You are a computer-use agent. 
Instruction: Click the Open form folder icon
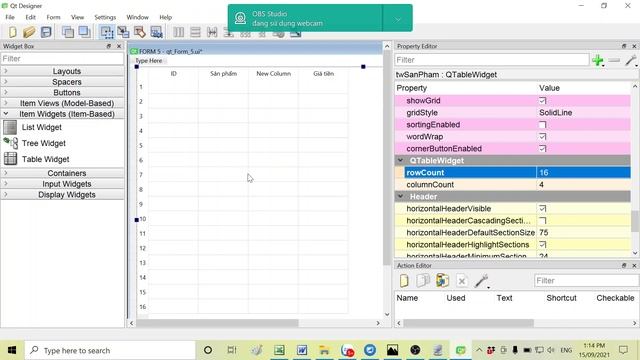[x=29, y=32]
